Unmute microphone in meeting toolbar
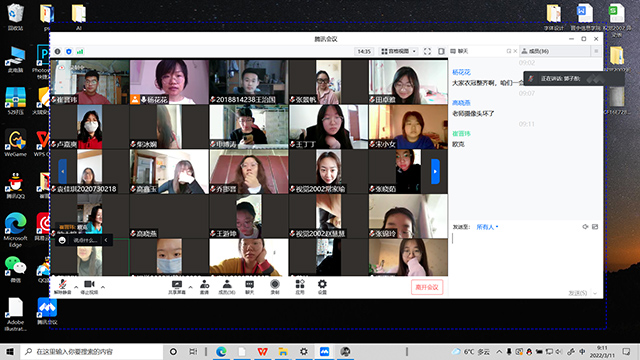The height and width of the screenshot is (360, 640). click(x=62, y=287)
